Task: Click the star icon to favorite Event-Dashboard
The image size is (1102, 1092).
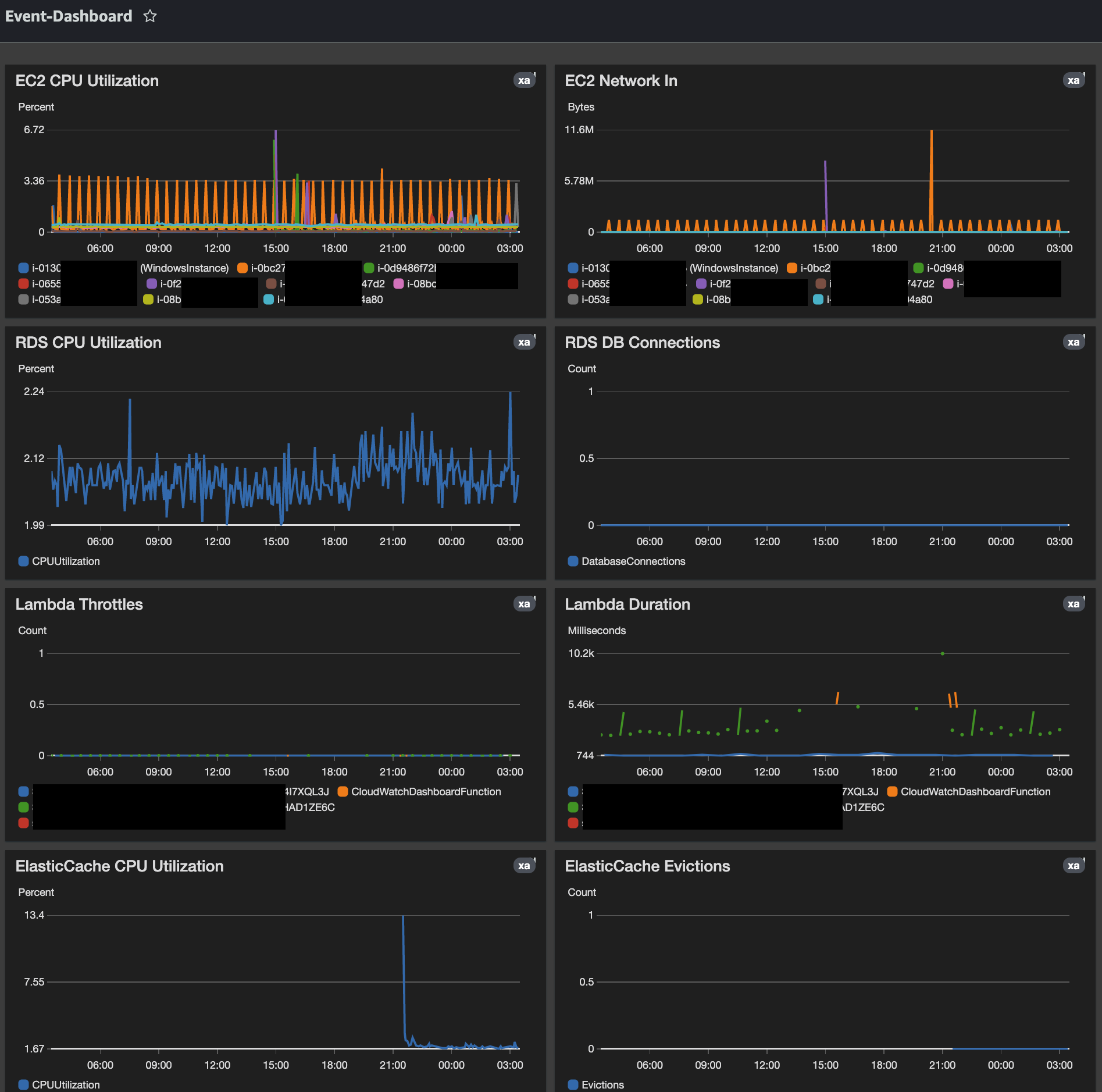Action: click(x=150, y=16)
